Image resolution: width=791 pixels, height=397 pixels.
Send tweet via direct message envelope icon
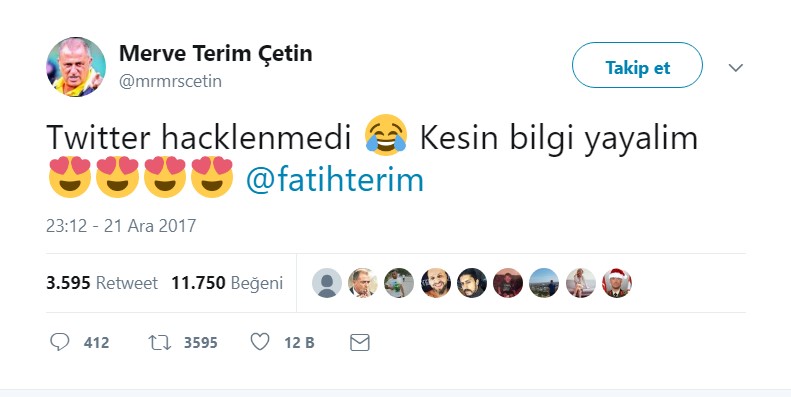(360, 343)
